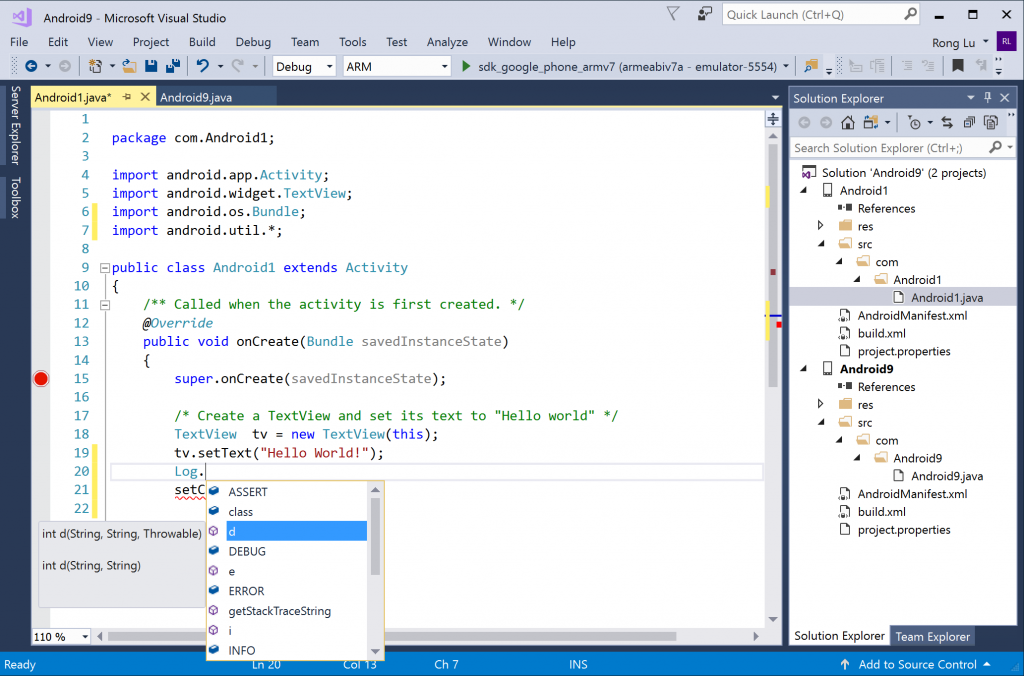1024x676 pixels.
Task: Unpin the Solution Explorer panel
Action: (x=988, y=98)
